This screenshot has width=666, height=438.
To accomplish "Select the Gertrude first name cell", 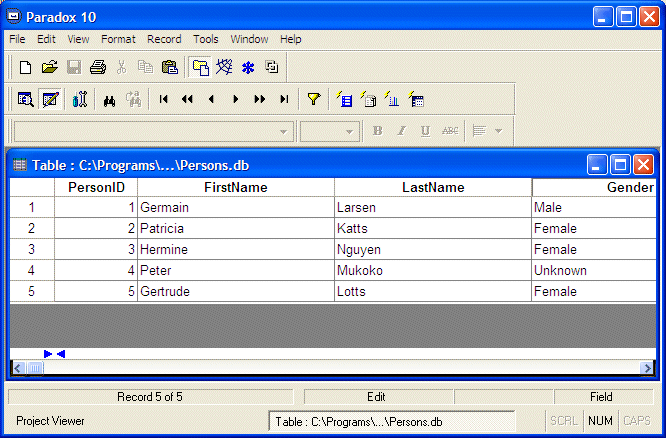I will tap(236, 291).
